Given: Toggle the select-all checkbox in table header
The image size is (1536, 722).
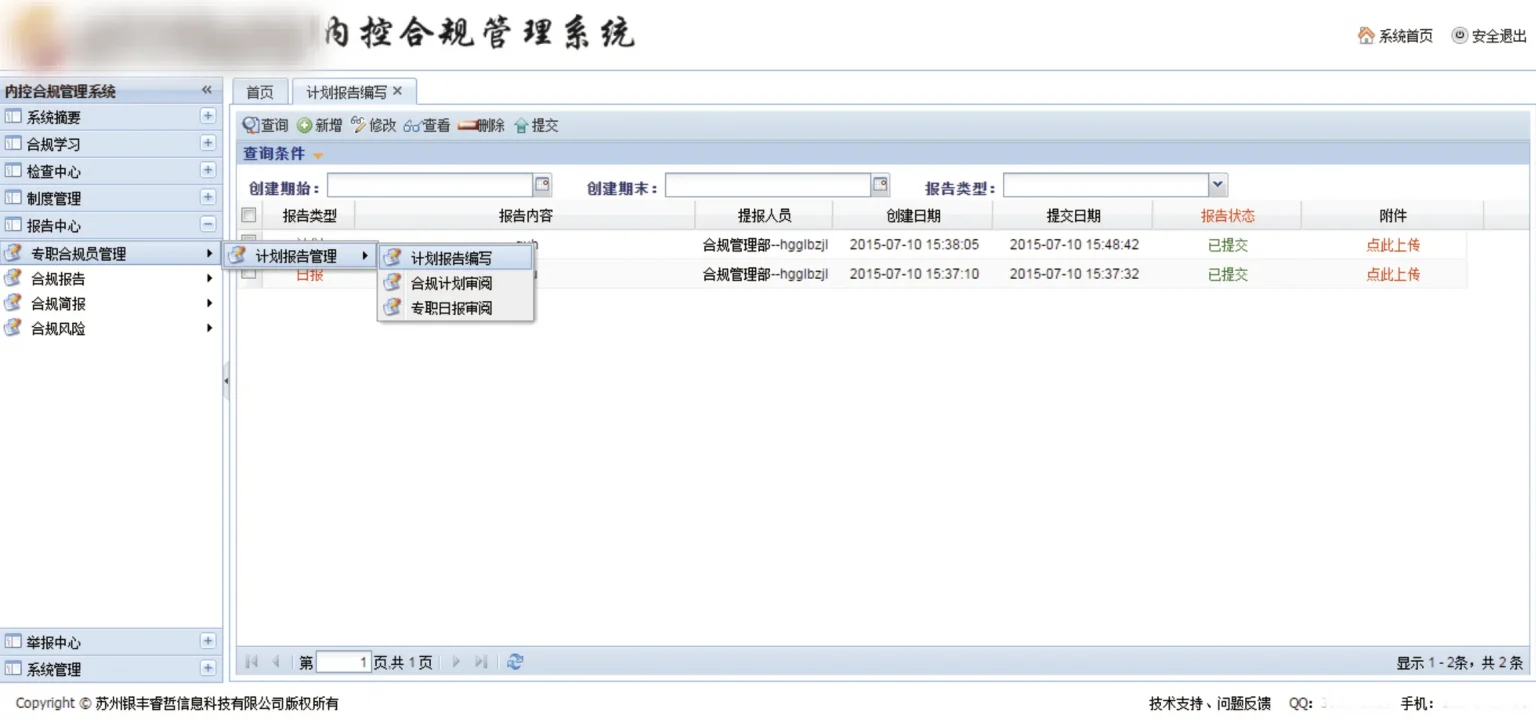Looking at the screenshot, I should [x=249, y=215].
